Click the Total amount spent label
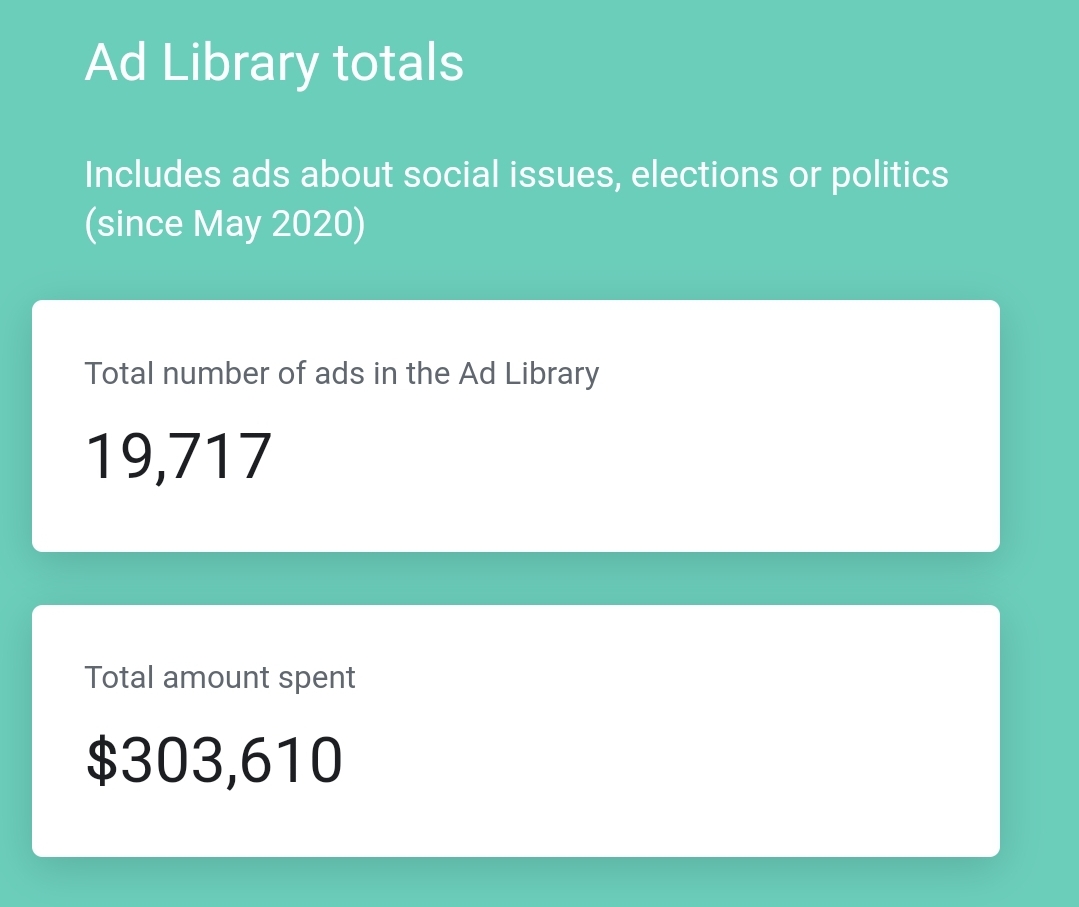1079x907 pixels. [220, 677]
